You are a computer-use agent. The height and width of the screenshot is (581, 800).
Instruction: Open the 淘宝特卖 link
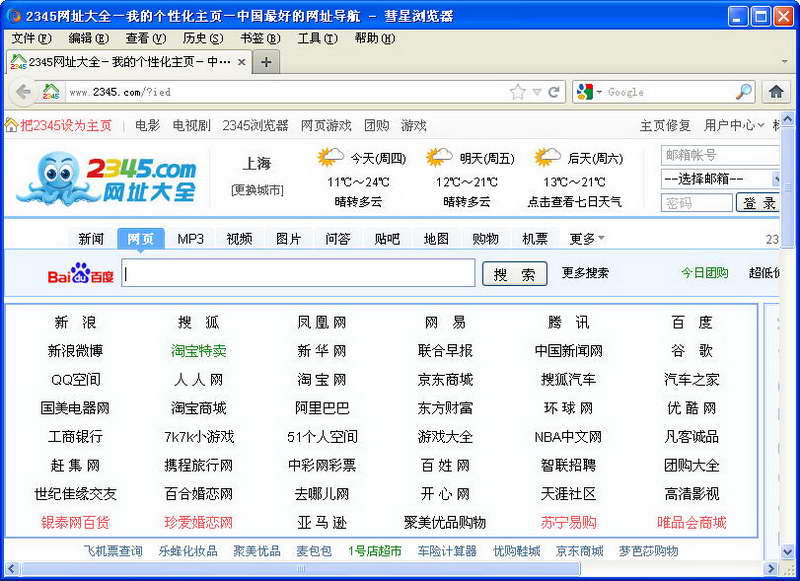click(198, 351)
